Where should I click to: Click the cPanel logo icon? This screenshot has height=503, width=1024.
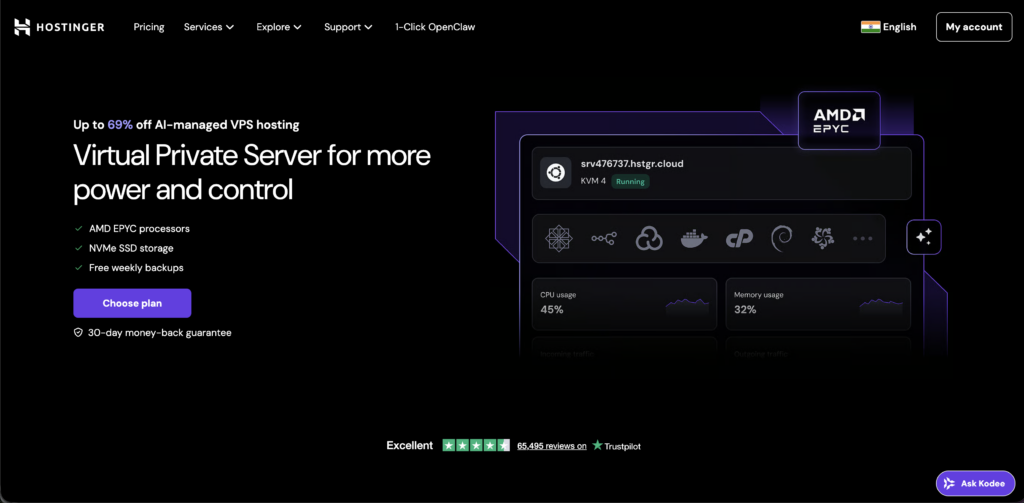pos(739,239)
